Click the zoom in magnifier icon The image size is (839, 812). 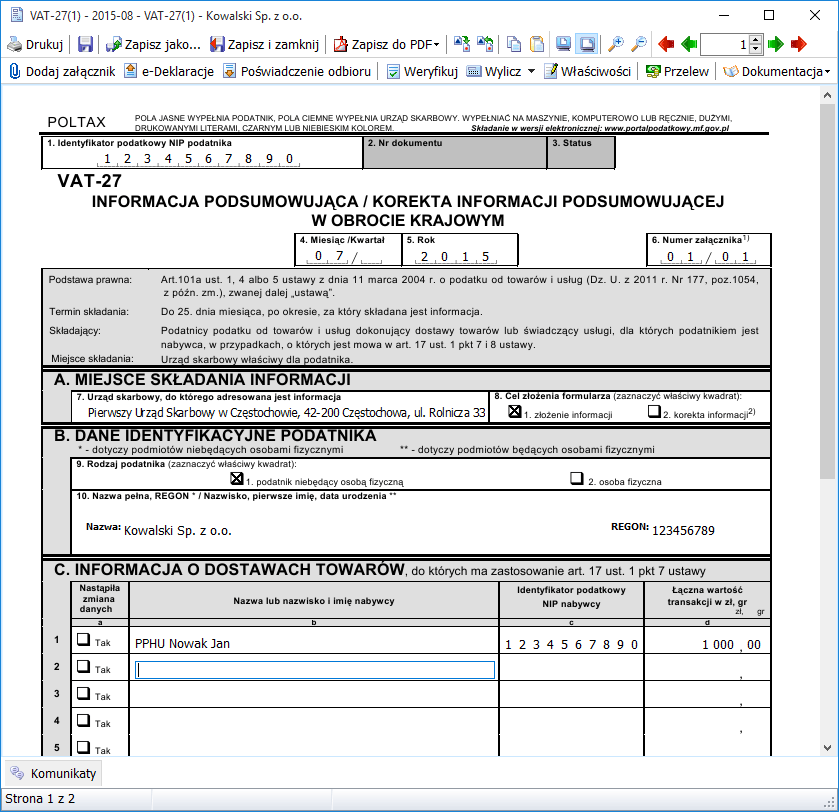(x=616, y=44)
